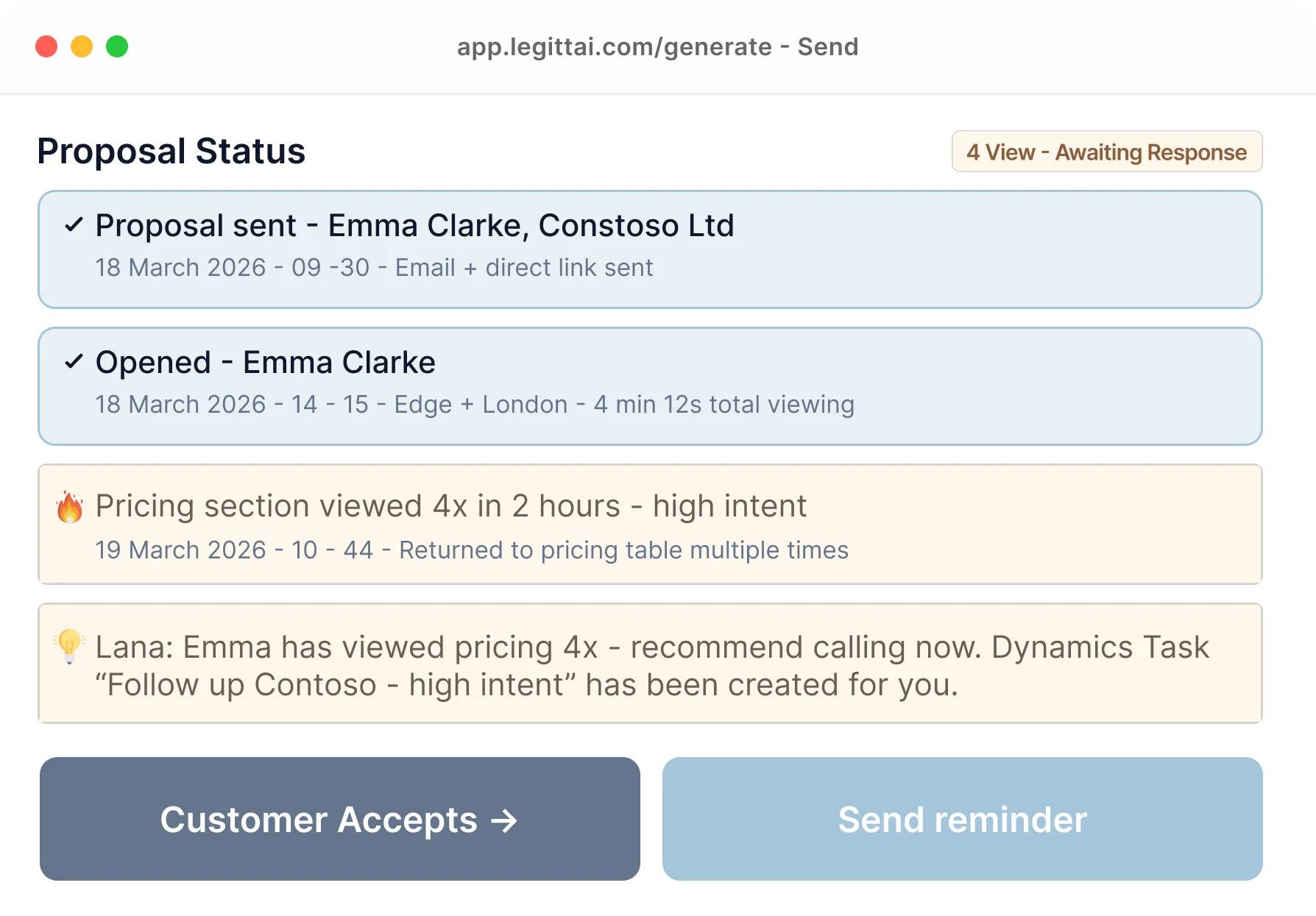Click the green traffic light to expand window
The height and width of the screenshot is (916, 1316).
pyautogui.click(x=117, y=46)
